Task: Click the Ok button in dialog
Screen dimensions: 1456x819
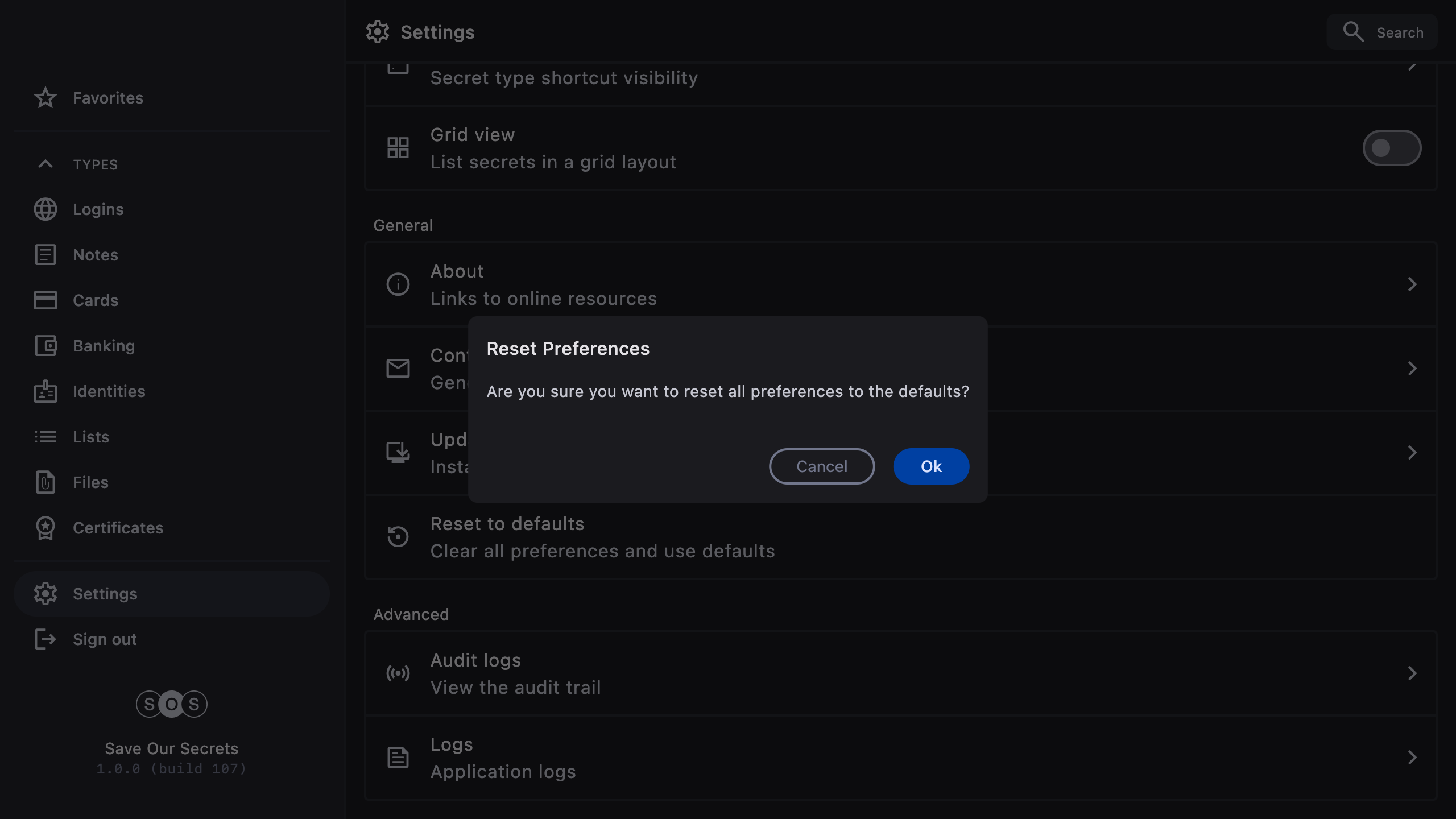Action: 931,466
